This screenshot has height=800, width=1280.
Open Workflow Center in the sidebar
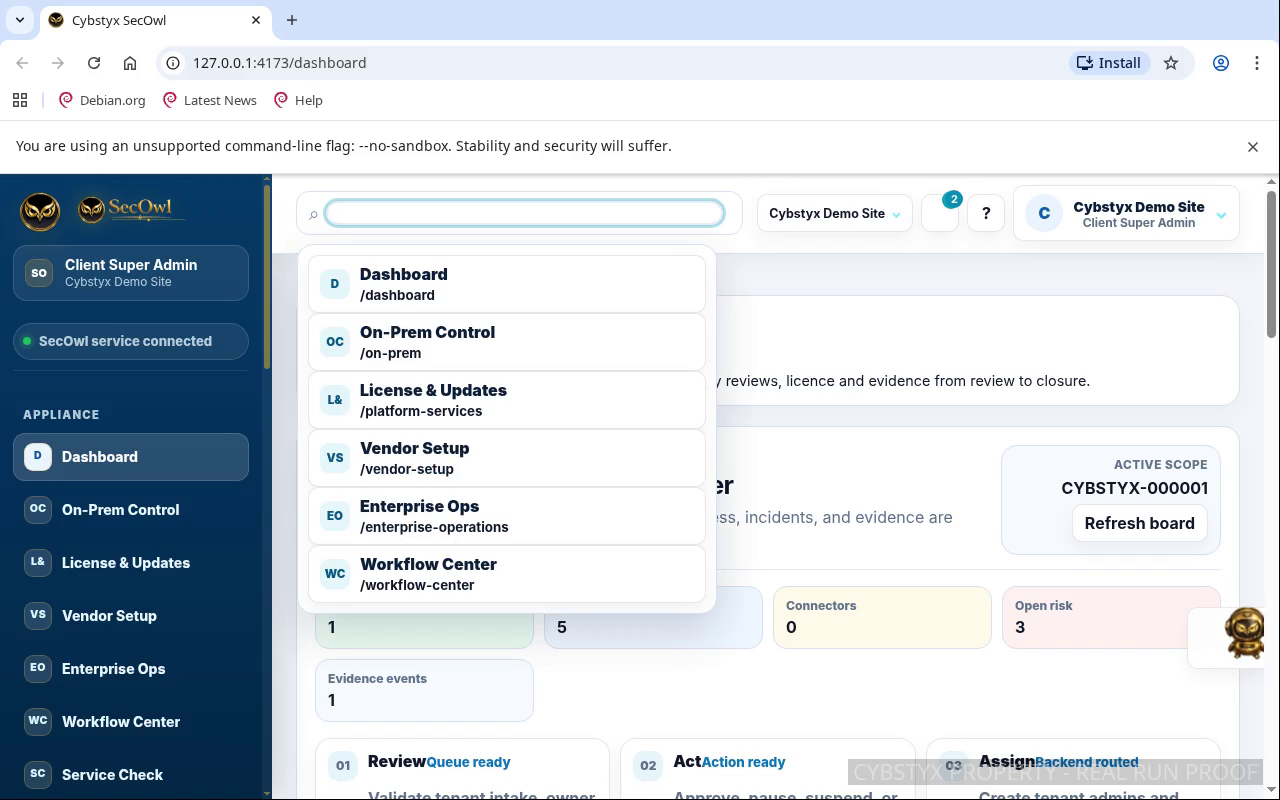click(x=131, y=722)
